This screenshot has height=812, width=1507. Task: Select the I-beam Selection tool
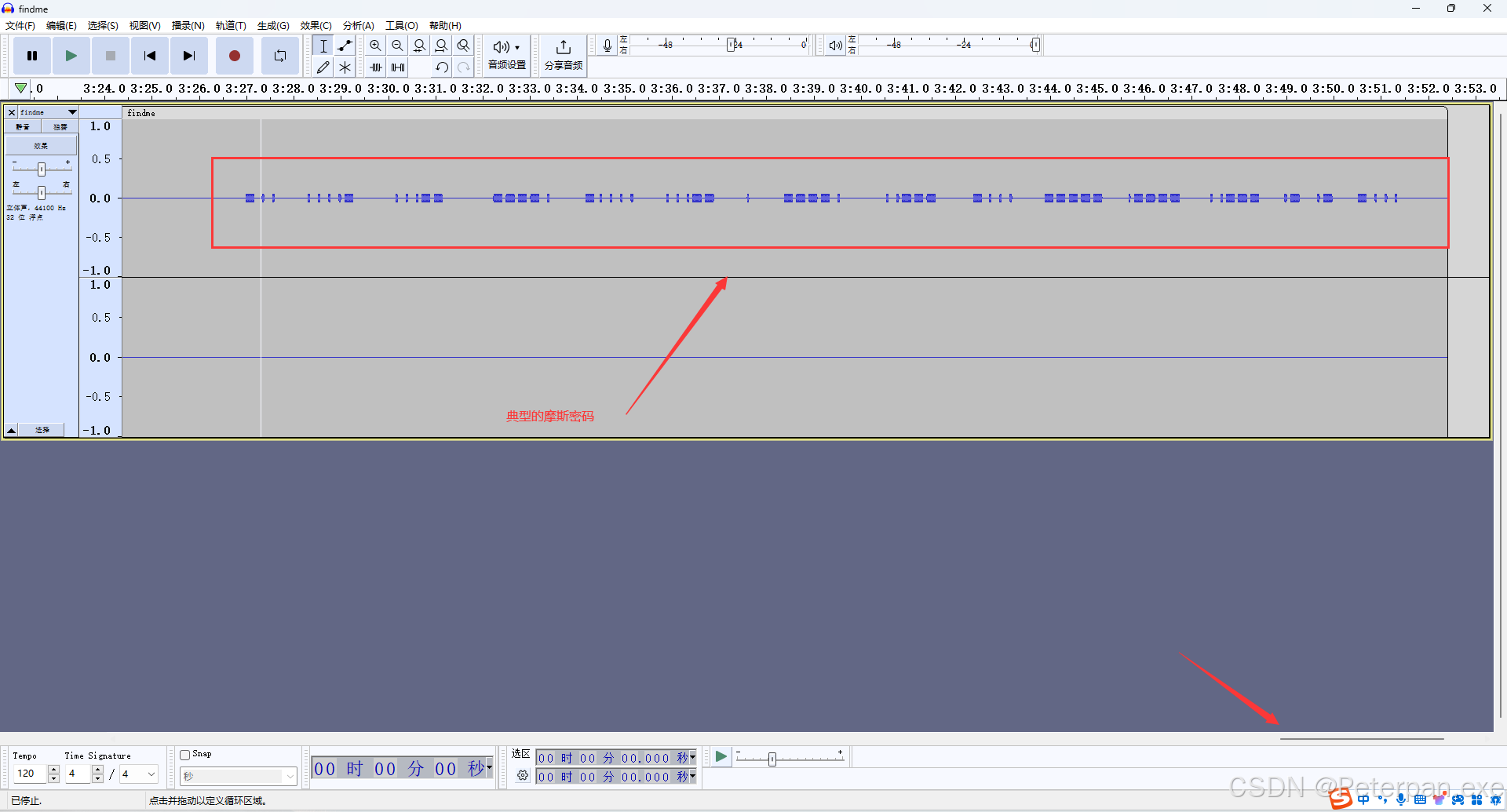point(323,46)
